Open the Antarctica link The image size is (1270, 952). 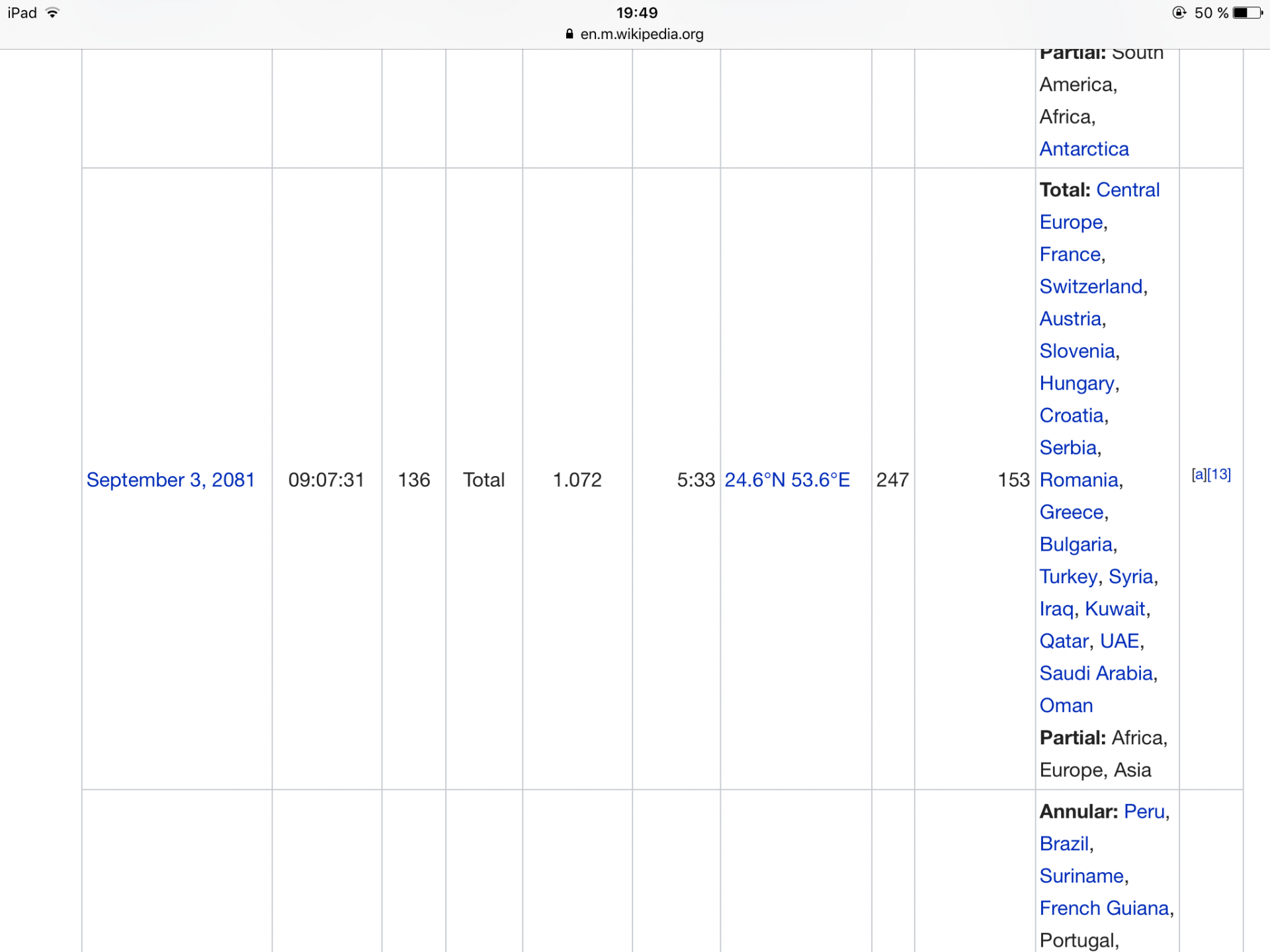(1084, 149)
